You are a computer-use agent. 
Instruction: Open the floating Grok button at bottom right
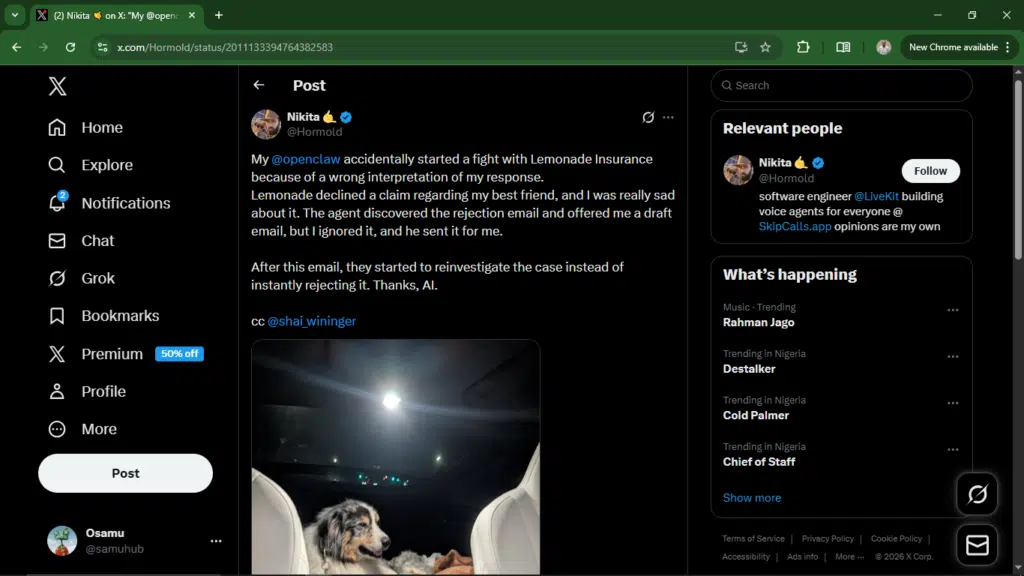(977, 494)
